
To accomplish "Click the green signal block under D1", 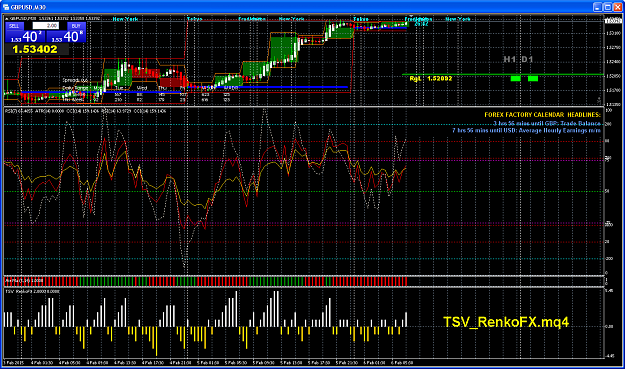I will point(533,79).
